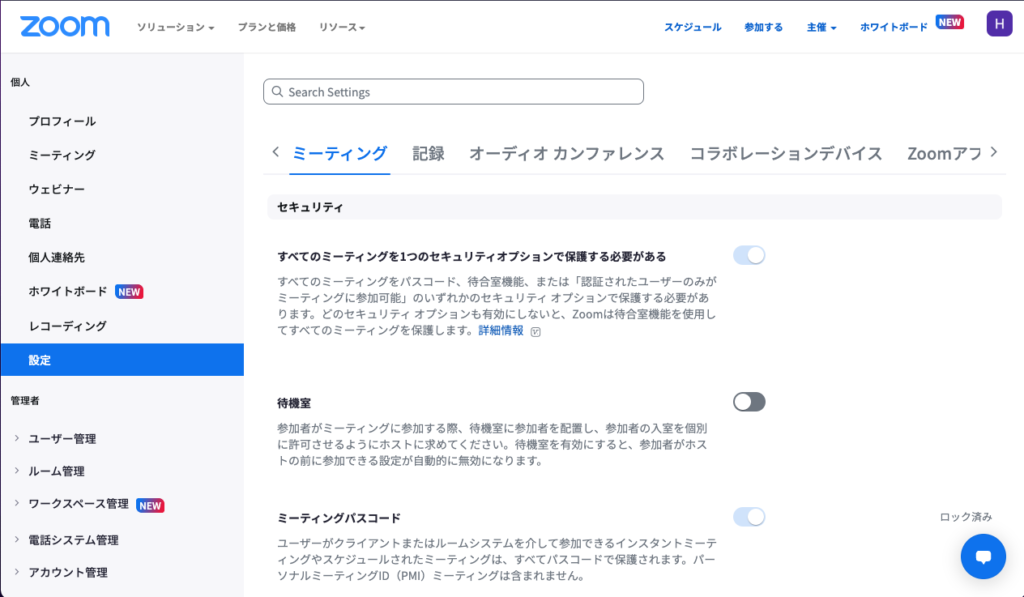Image resolution: width=1024 pixels, height=597 pixels.
Task: Open the ソリューション dropdown menu
Action: point(176,27)
